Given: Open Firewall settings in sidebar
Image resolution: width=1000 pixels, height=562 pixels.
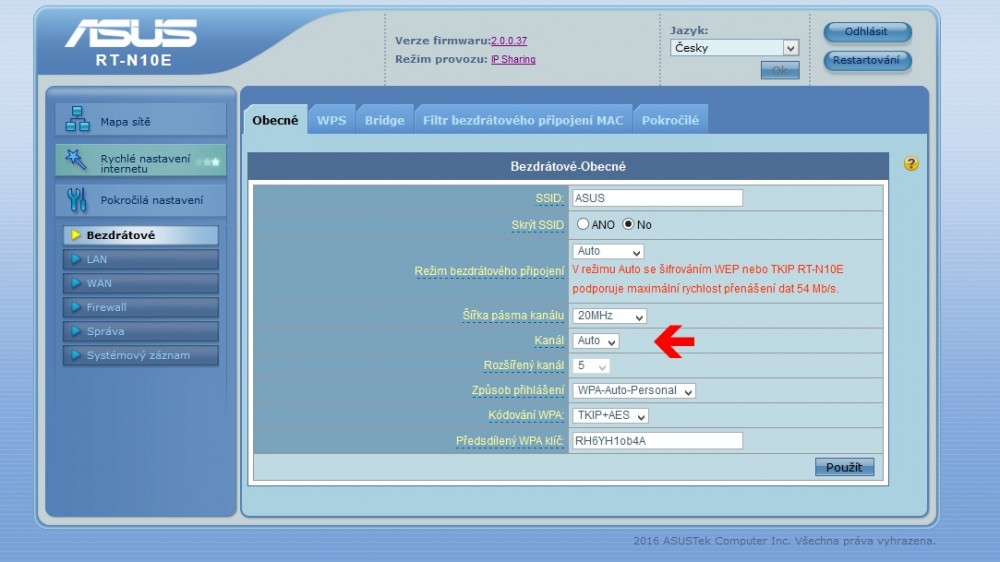Looking at the screenshot, I should (x=140, y=307).
